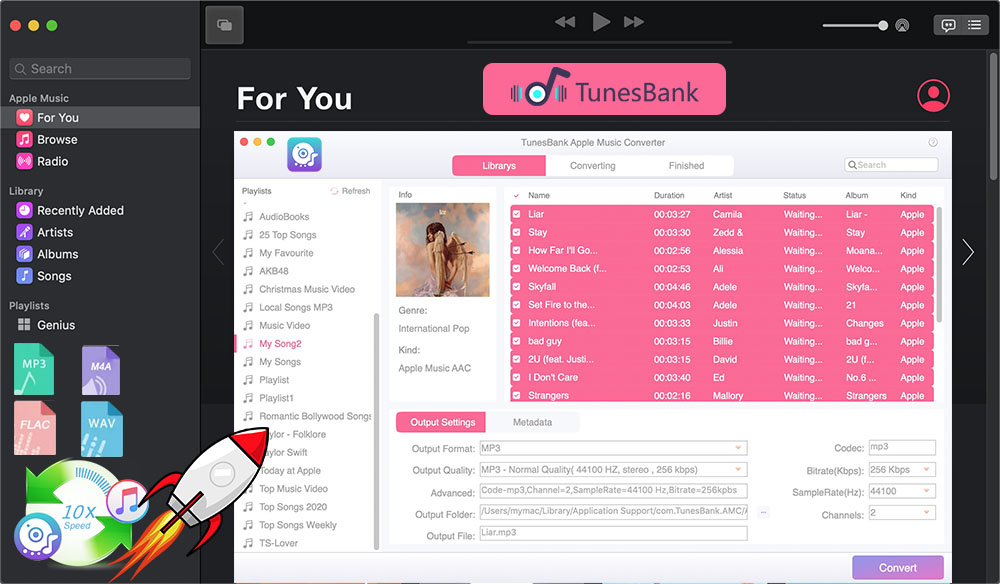Uncheck the bad guy song checkbox
Image resolution: width=1000 pixels, height=584 pixels.
(x=517, y=340)
